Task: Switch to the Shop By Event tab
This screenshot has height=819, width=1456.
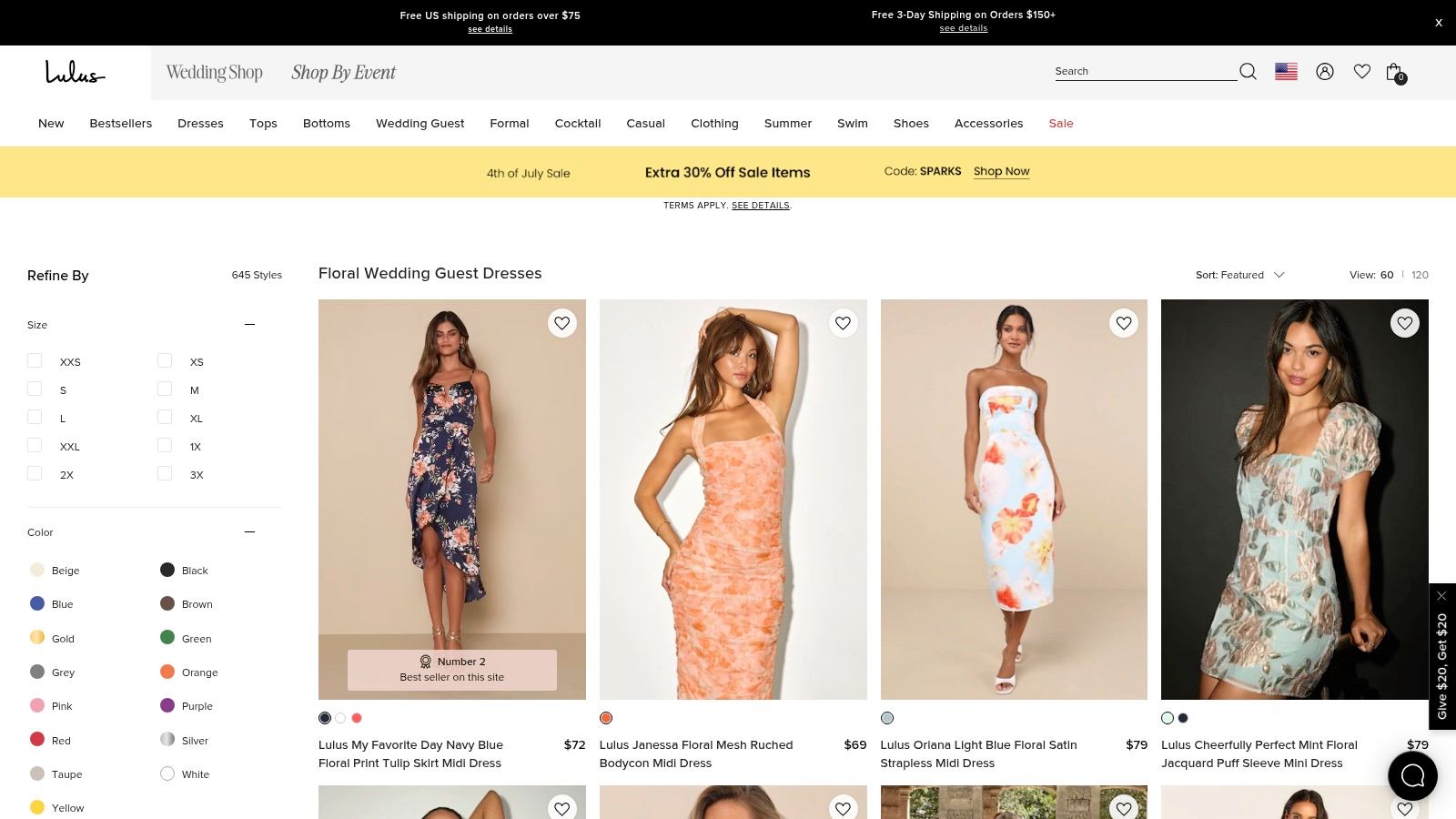Action: (343, 72)
